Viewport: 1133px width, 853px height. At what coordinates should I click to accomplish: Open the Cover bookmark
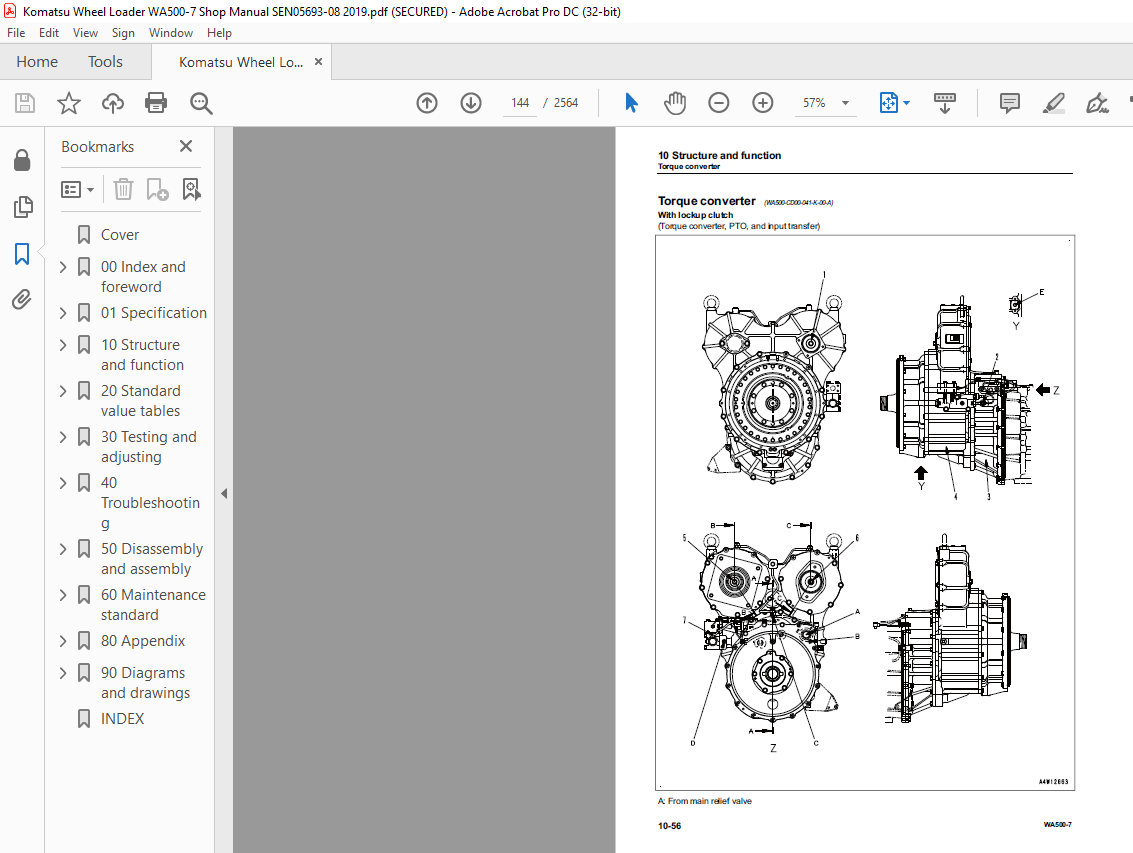(120, 235)
